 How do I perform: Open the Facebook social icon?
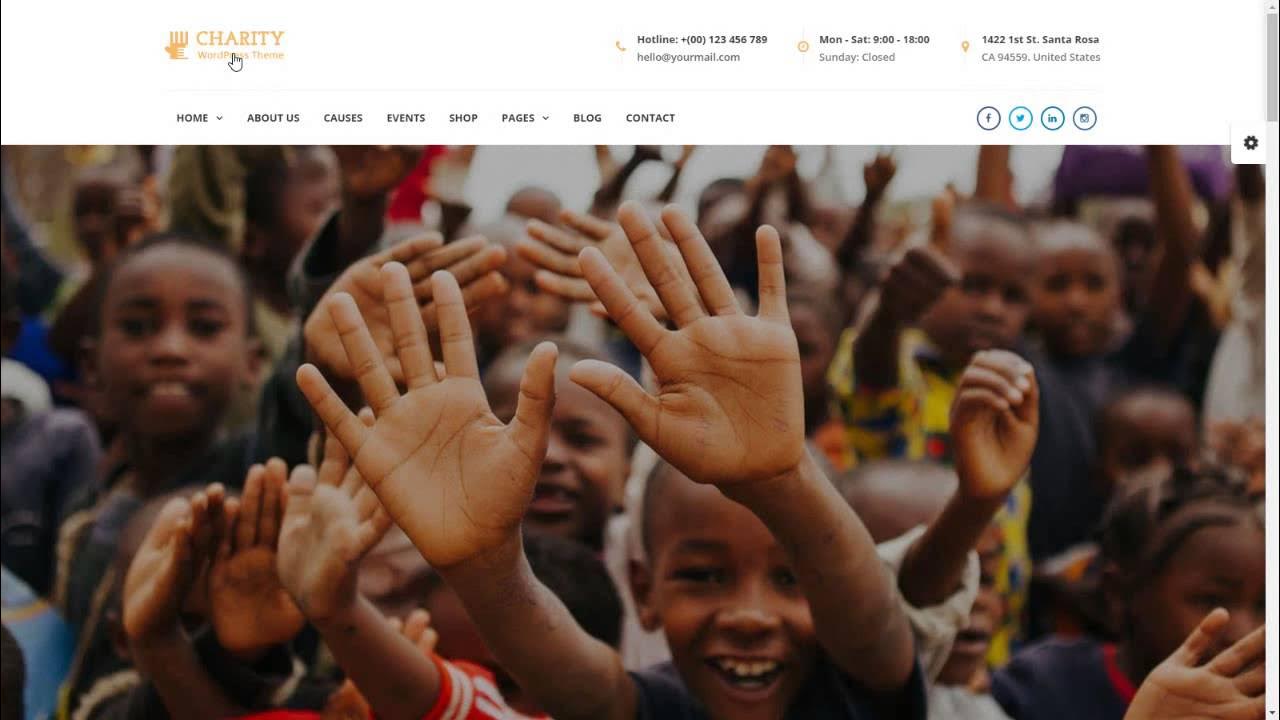[x=988, y=118]
